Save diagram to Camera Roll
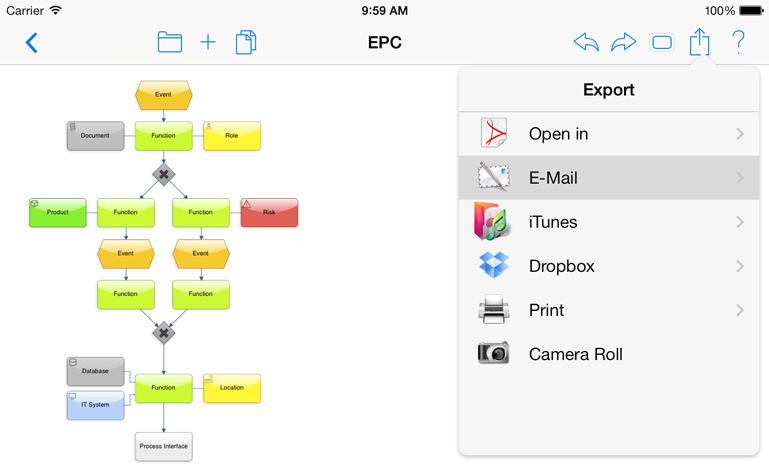The width and height of the screenshot is (769, 464). coord(609,354)
